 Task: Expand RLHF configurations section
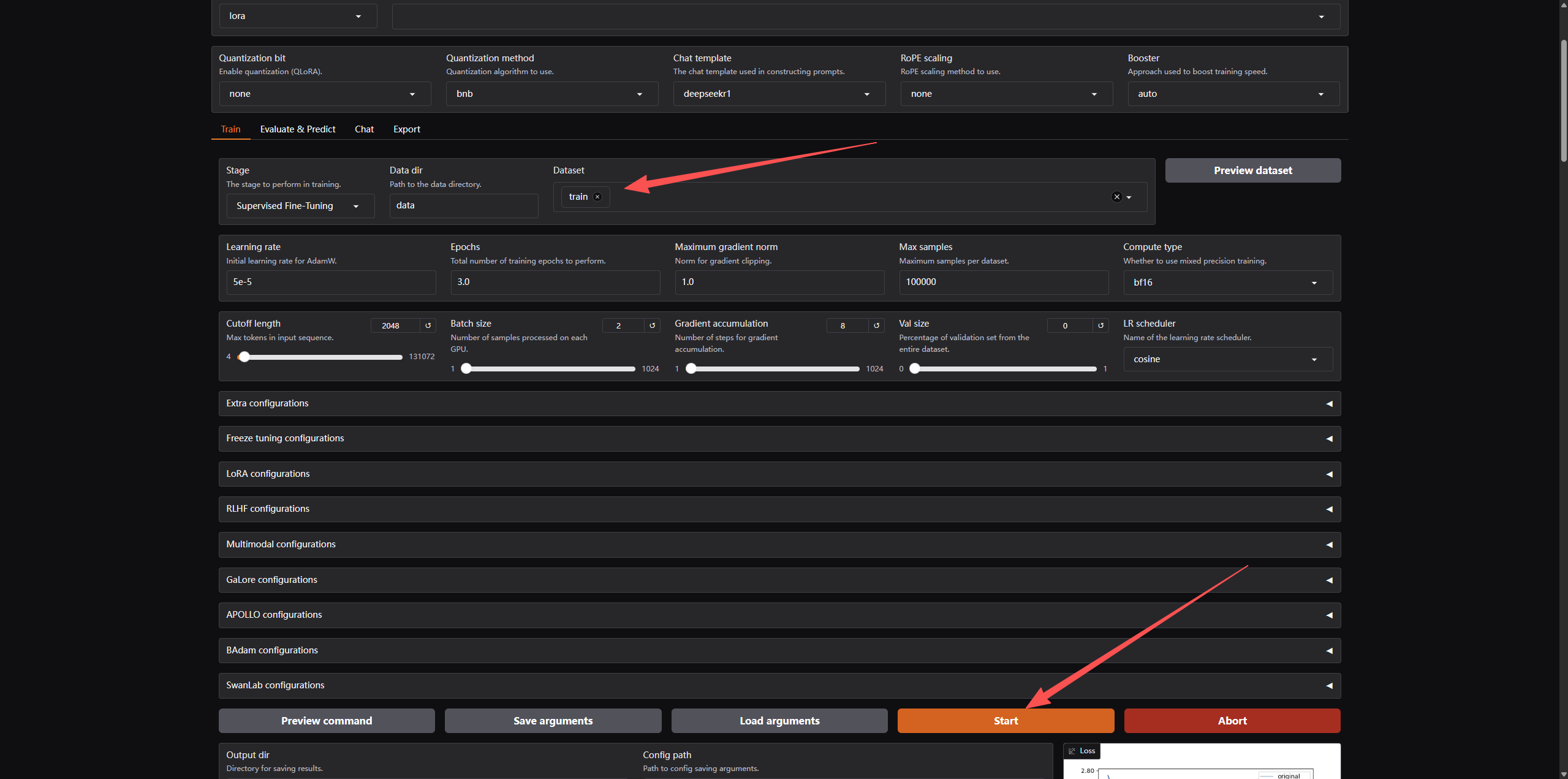pos(779,509)
